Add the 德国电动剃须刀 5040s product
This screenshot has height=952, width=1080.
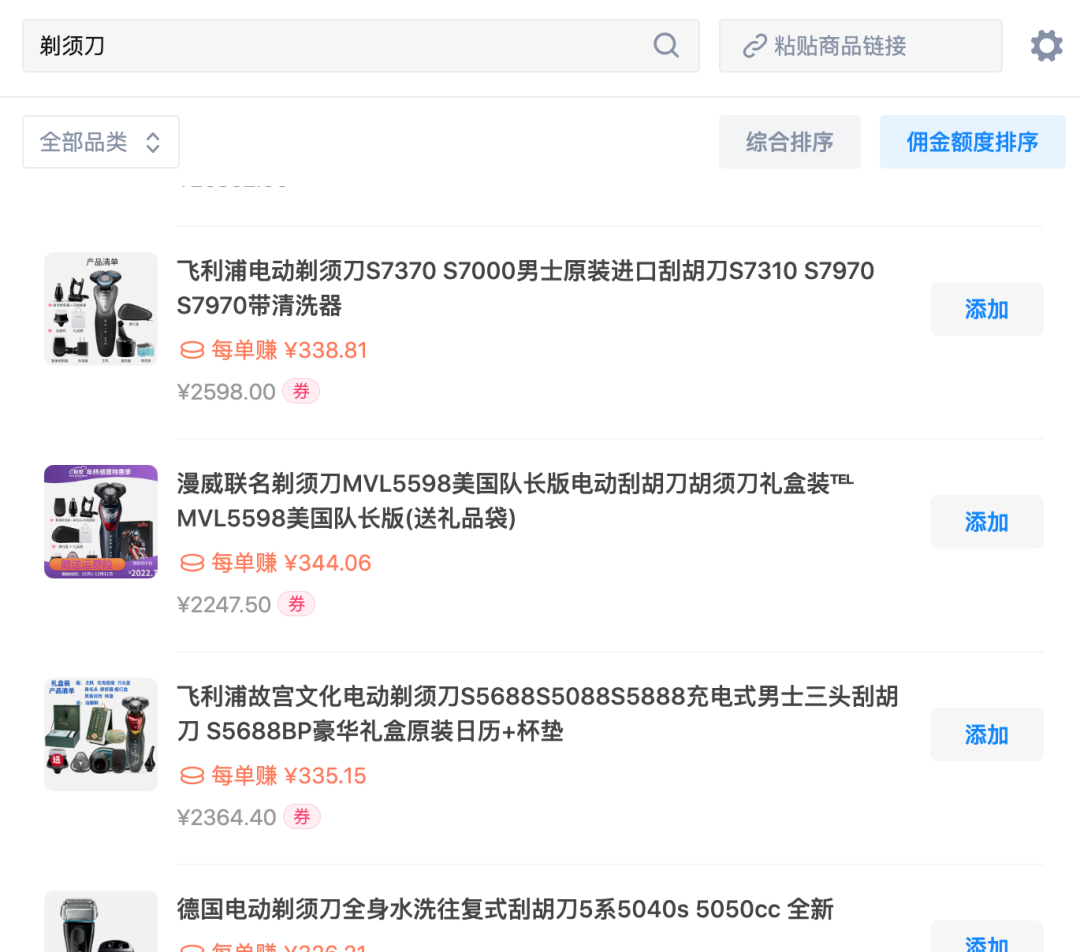986,938
